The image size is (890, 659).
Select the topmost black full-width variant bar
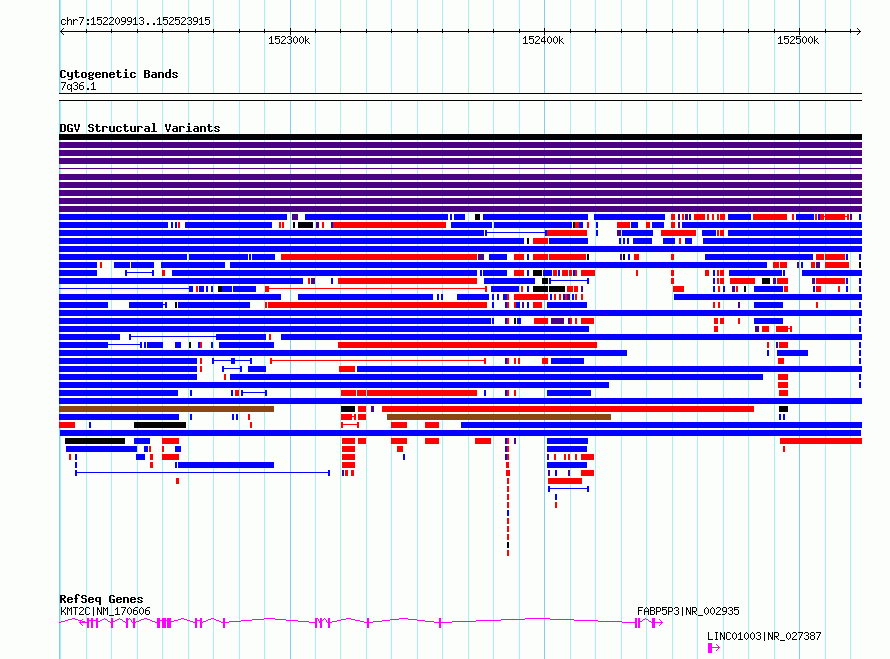460,137
